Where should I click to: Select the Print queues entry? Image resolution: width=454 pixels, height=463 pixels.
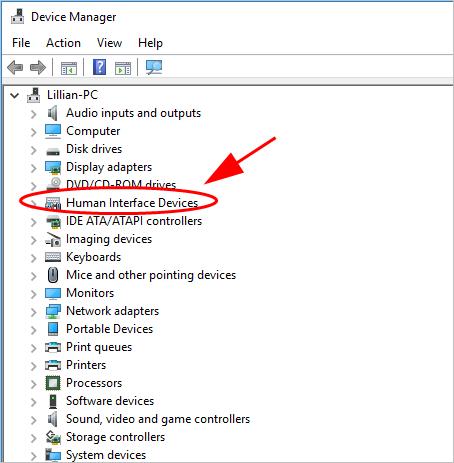click(x=99, y=347)
